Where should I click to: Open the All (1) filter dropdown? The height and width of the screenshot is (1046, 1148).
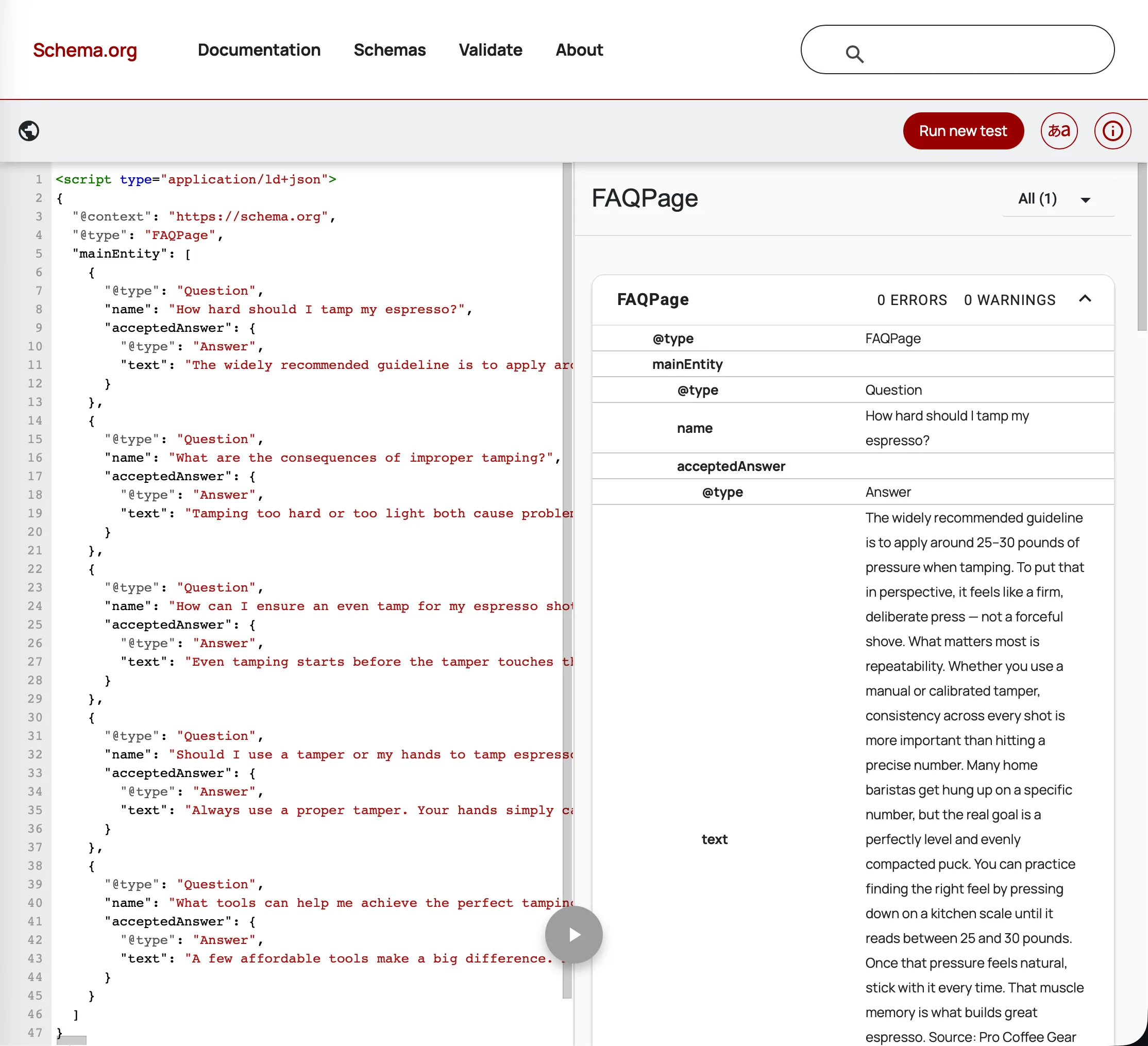1057,199
